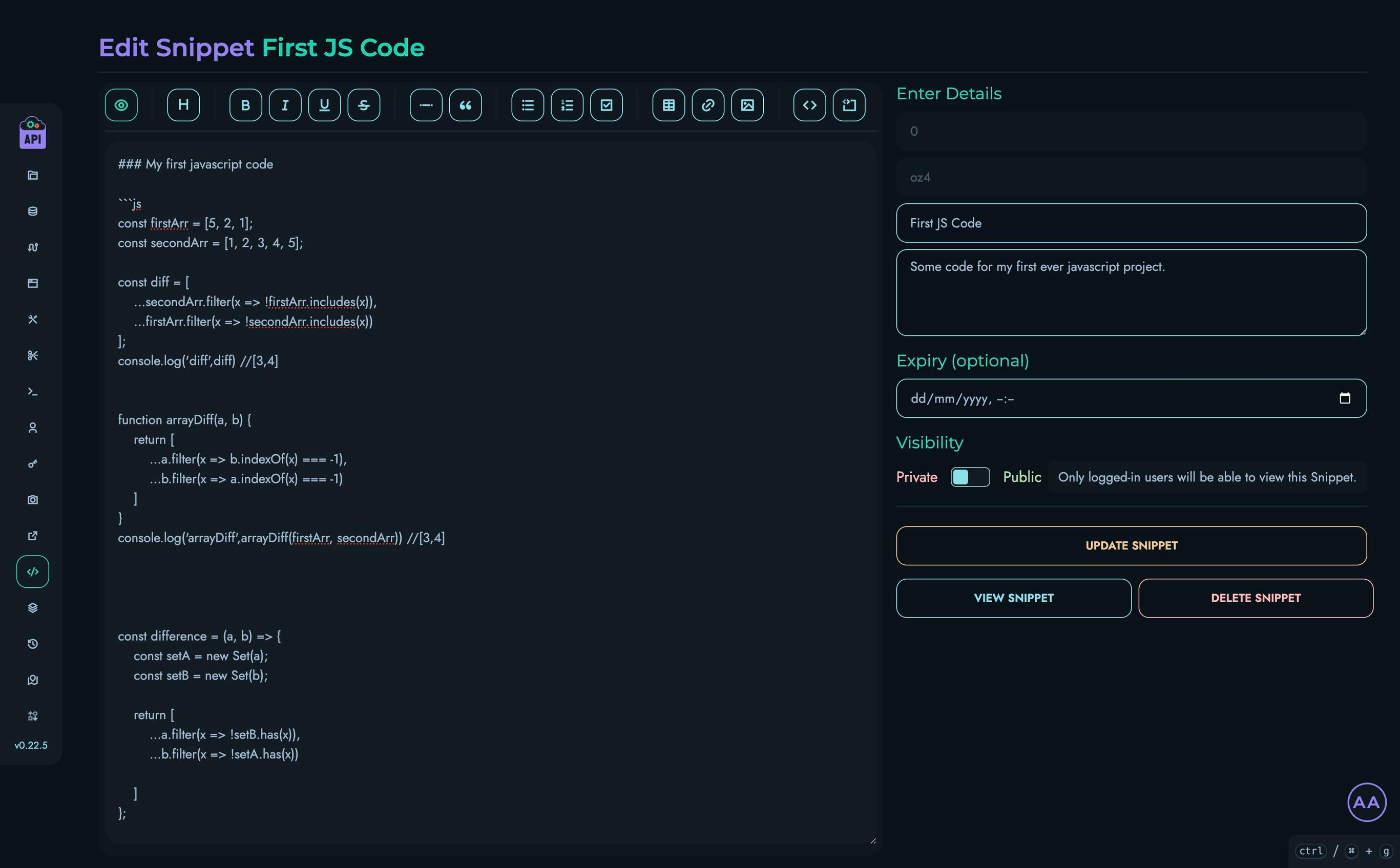Click the visibility note about logged-in users
This screenshot has height=868, width=1400.
1207,477
